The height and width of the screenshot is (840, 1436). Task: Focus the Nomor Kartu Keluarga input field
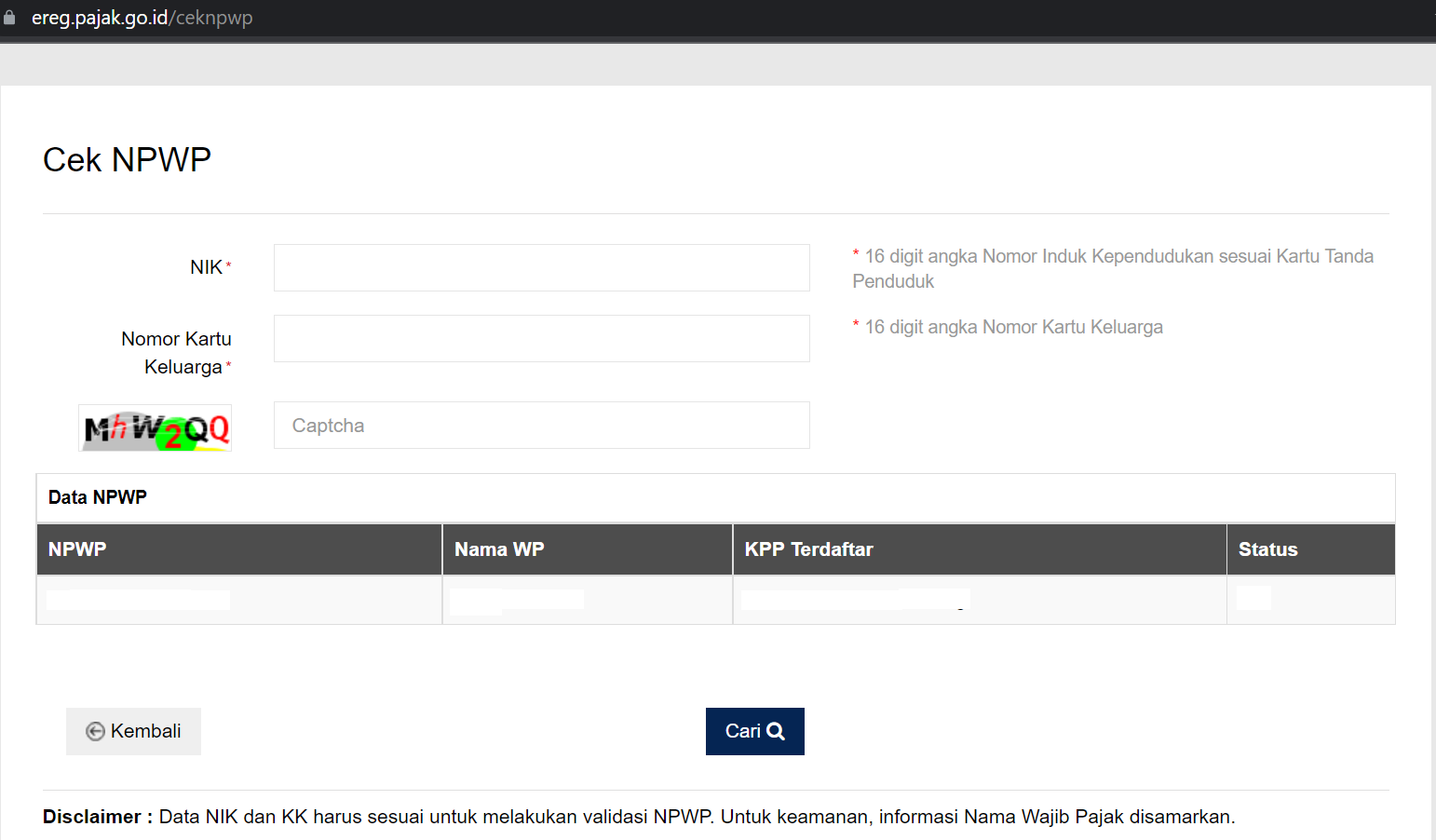(x=541, y=339)
